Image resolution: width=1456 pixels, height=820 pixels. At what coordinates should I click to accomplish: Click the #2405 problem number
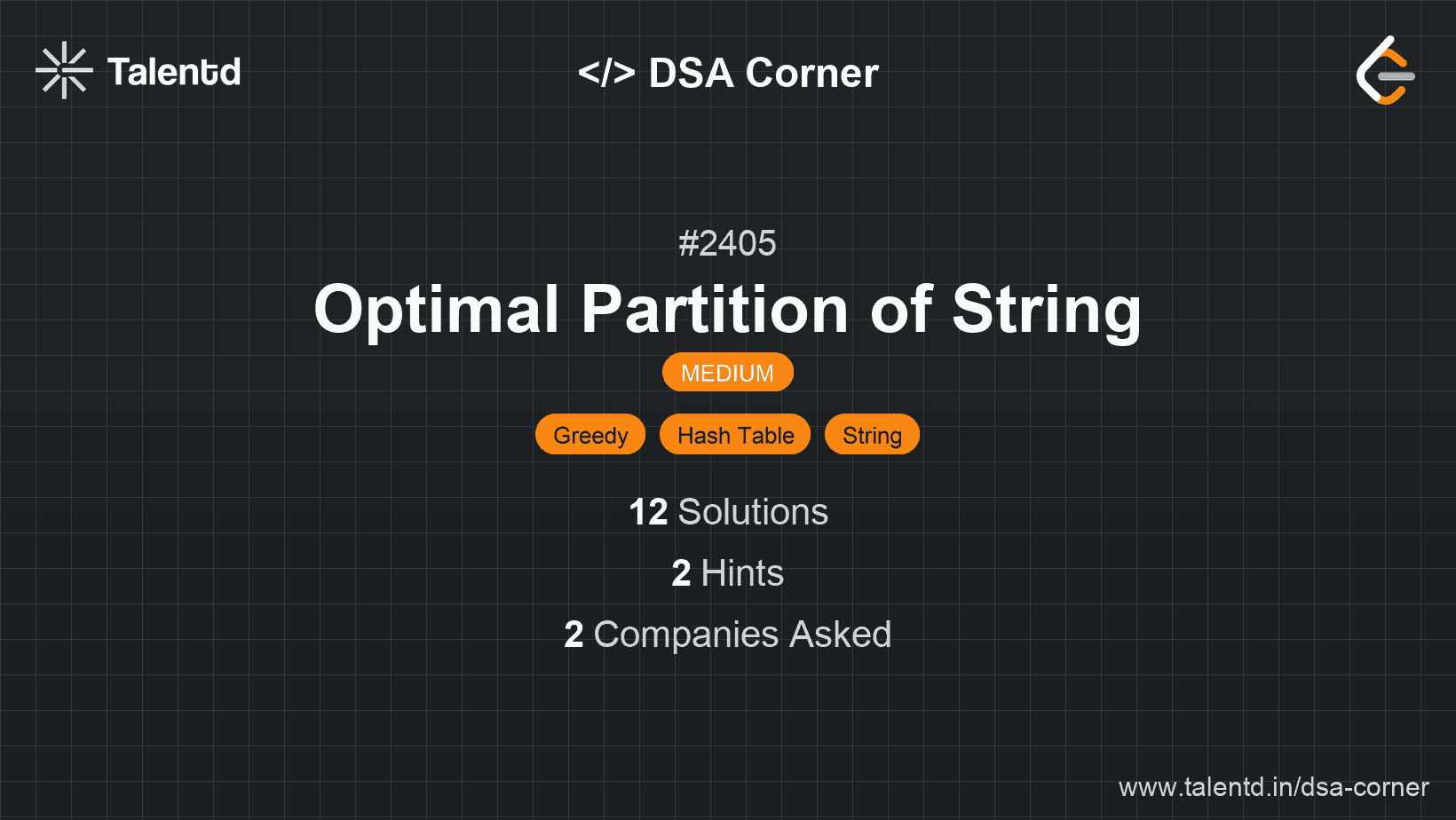click(x=727, y=243)
